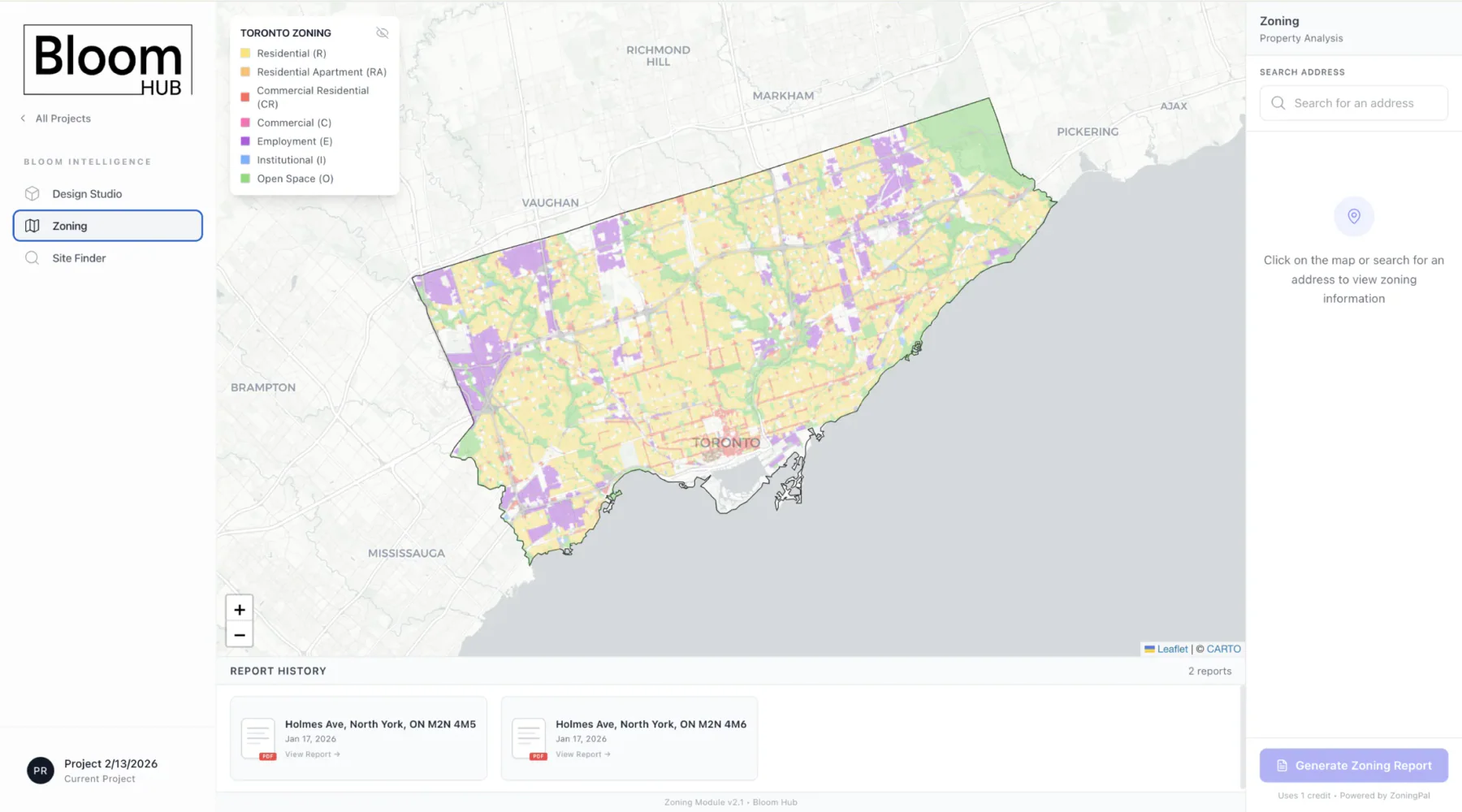Click the Bloom Hub logo

point(106,59)
